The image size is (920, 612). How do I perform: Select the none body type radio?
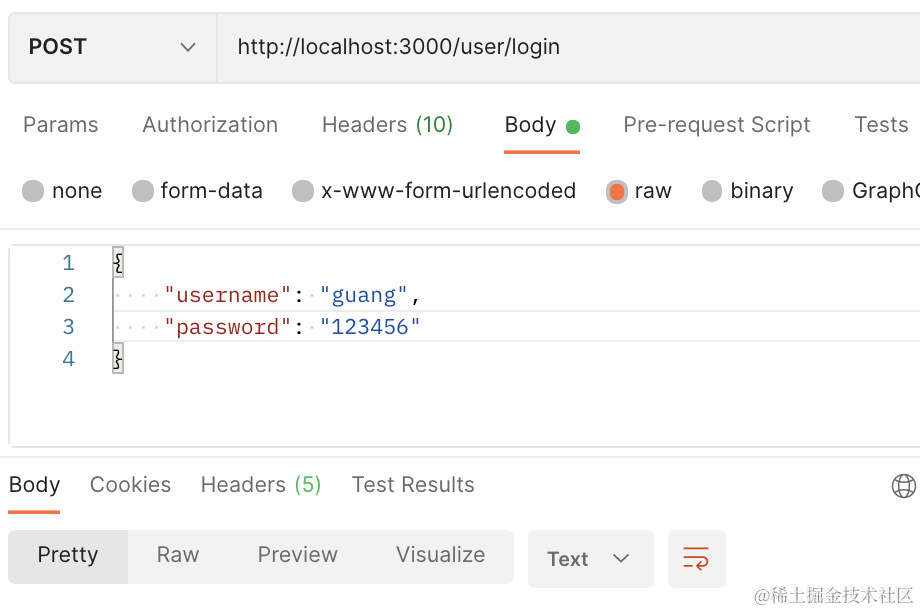[x=33, y=191]
